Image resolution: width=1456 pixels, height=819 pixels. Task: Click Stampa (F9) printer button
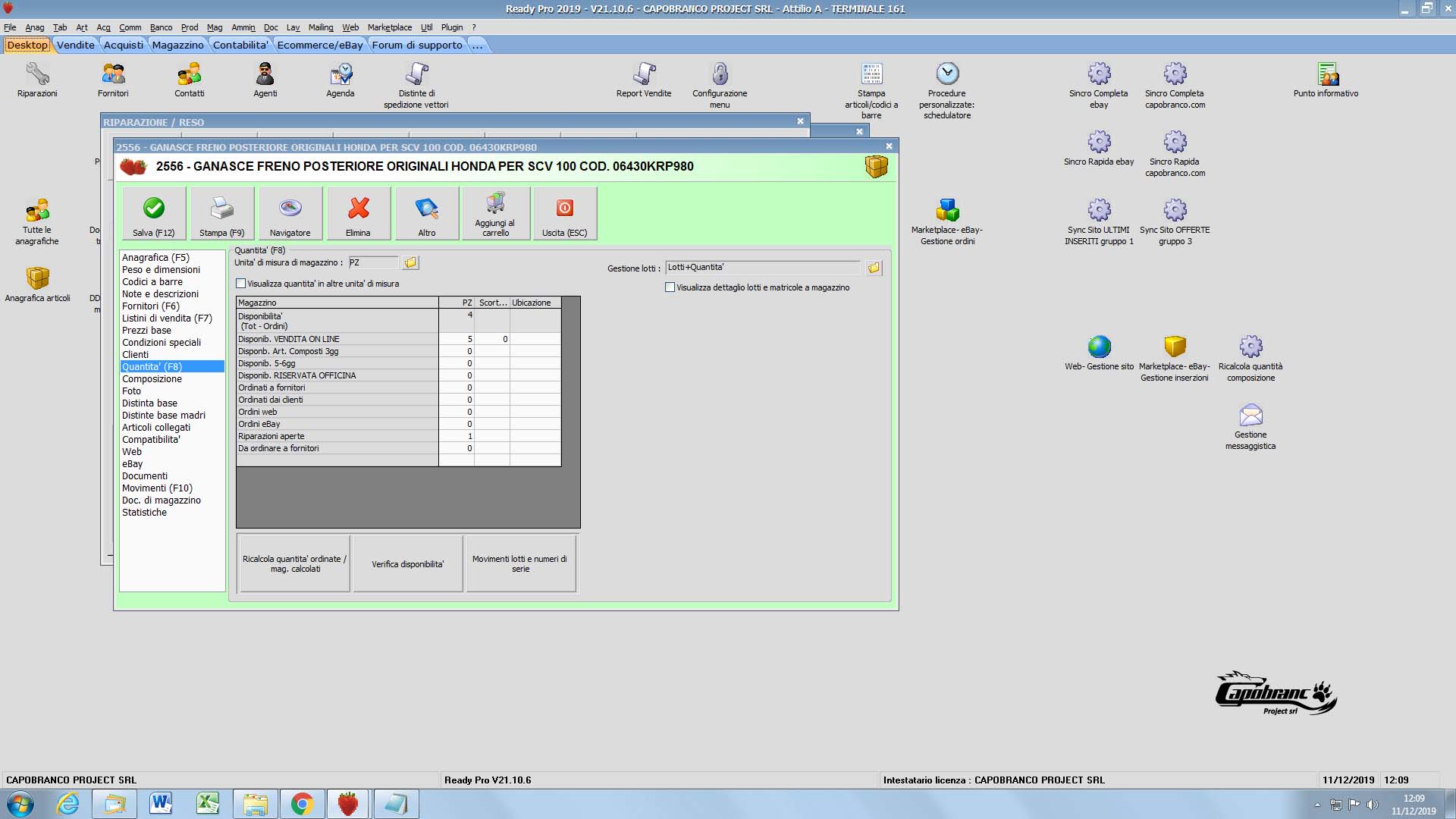tap(222, 214)
